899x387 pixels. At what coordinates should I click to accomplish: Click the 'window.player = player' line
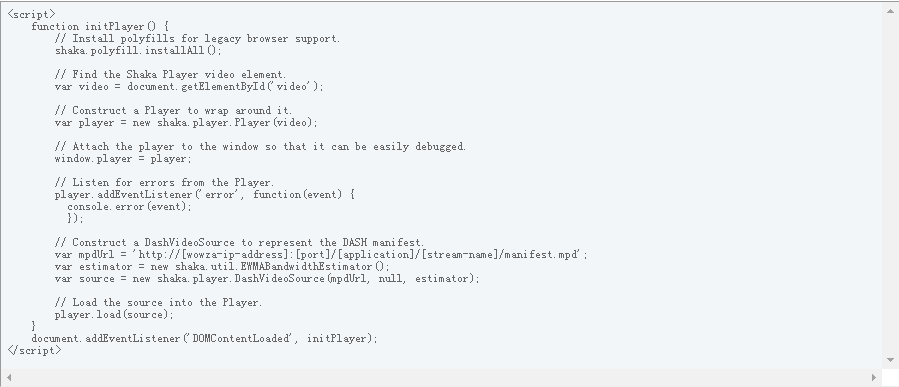click(x=123, y=159)
